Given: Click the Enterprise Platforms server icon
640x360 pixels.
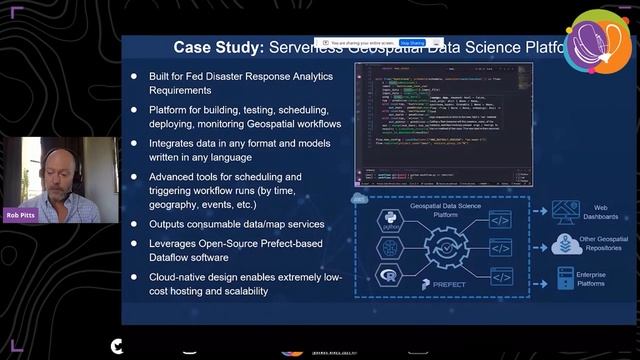Looking at the screenshot, I should pos(565,279).
